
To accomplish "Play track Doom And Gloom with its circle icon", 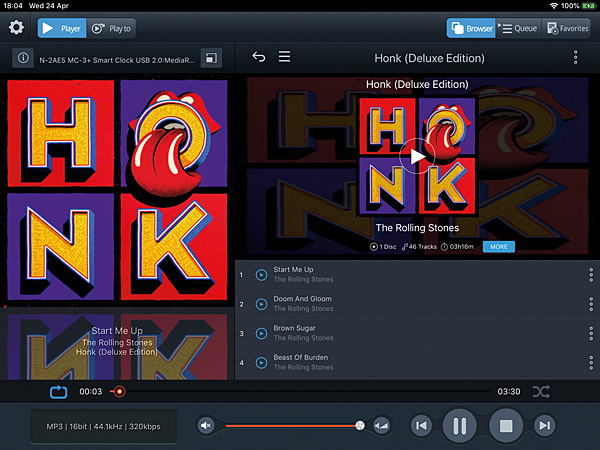I will click(261, 304).
